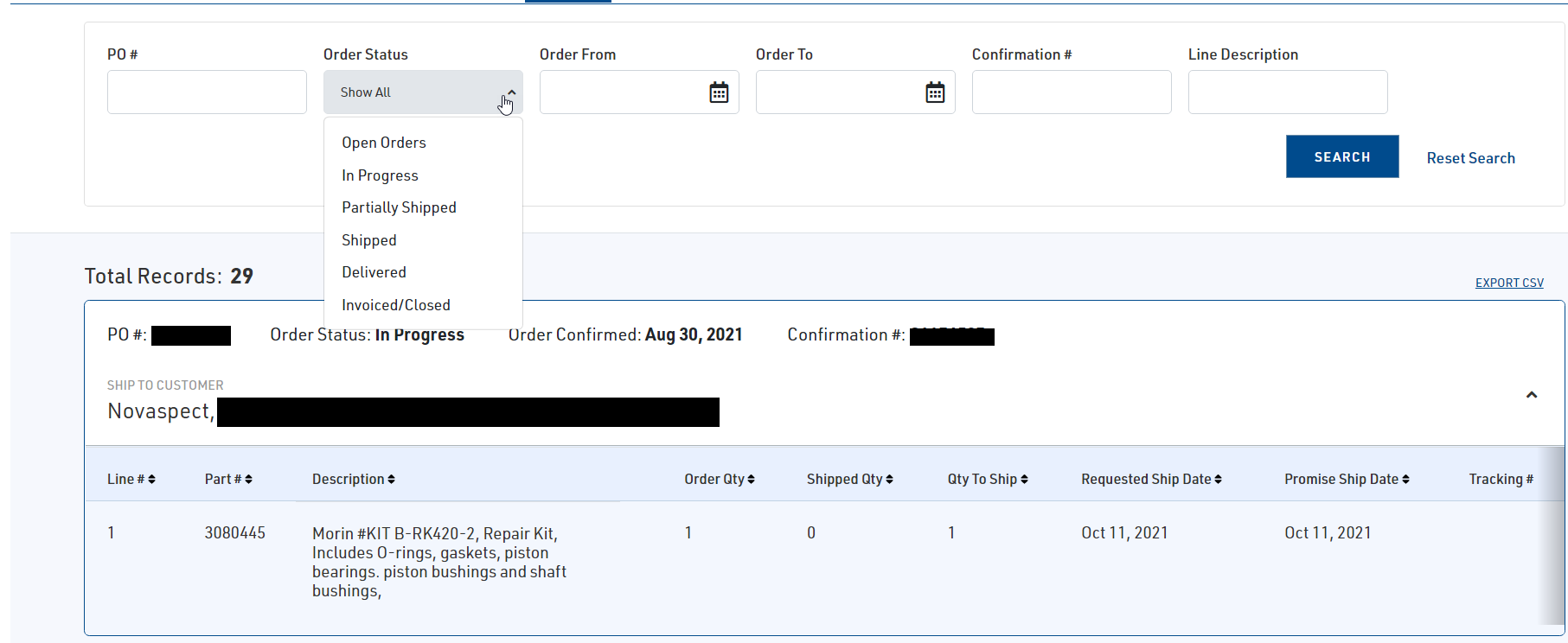
Task: Sort by Promise Ship Date column
Action: point(1347,480)
